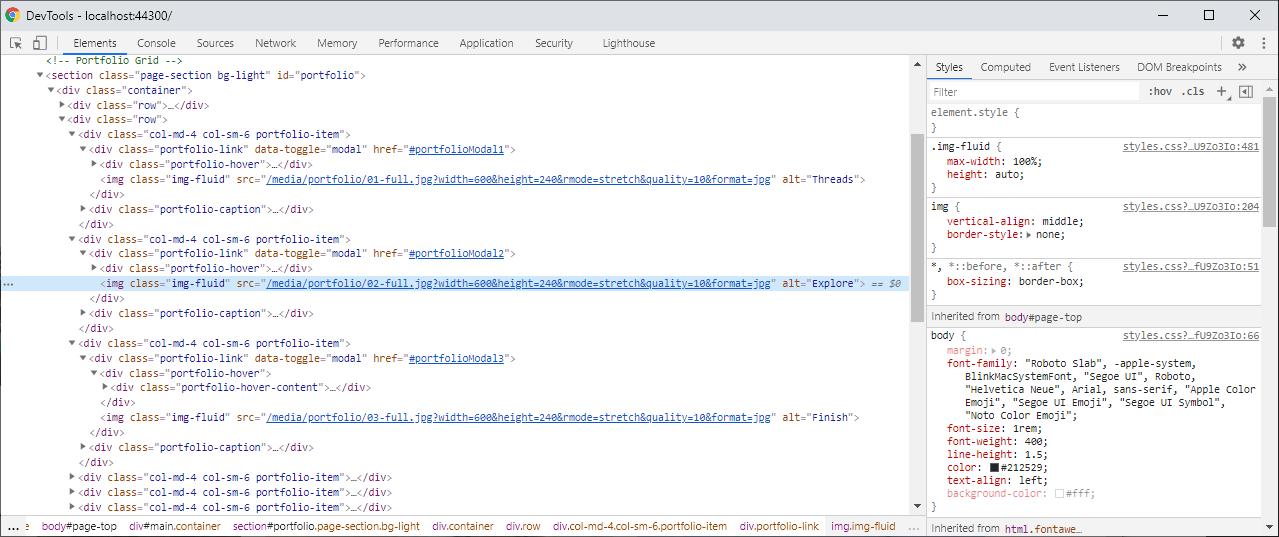Switch to the Console tab
Screen dimensions: 1279x537
[x=156, y=43]
